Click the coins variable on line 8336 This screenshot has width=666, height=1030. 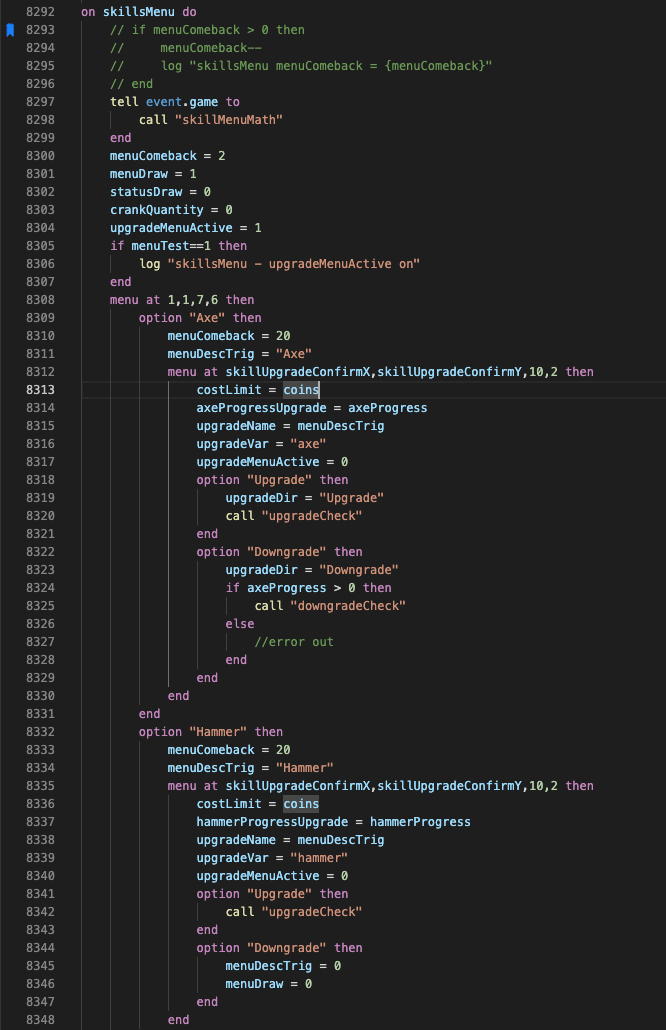coord(301,804)
